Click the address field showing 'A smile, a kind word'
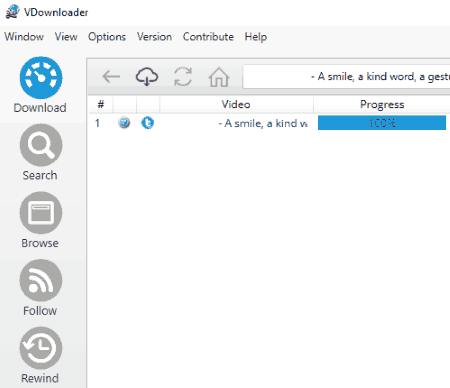 click(346, 77)
